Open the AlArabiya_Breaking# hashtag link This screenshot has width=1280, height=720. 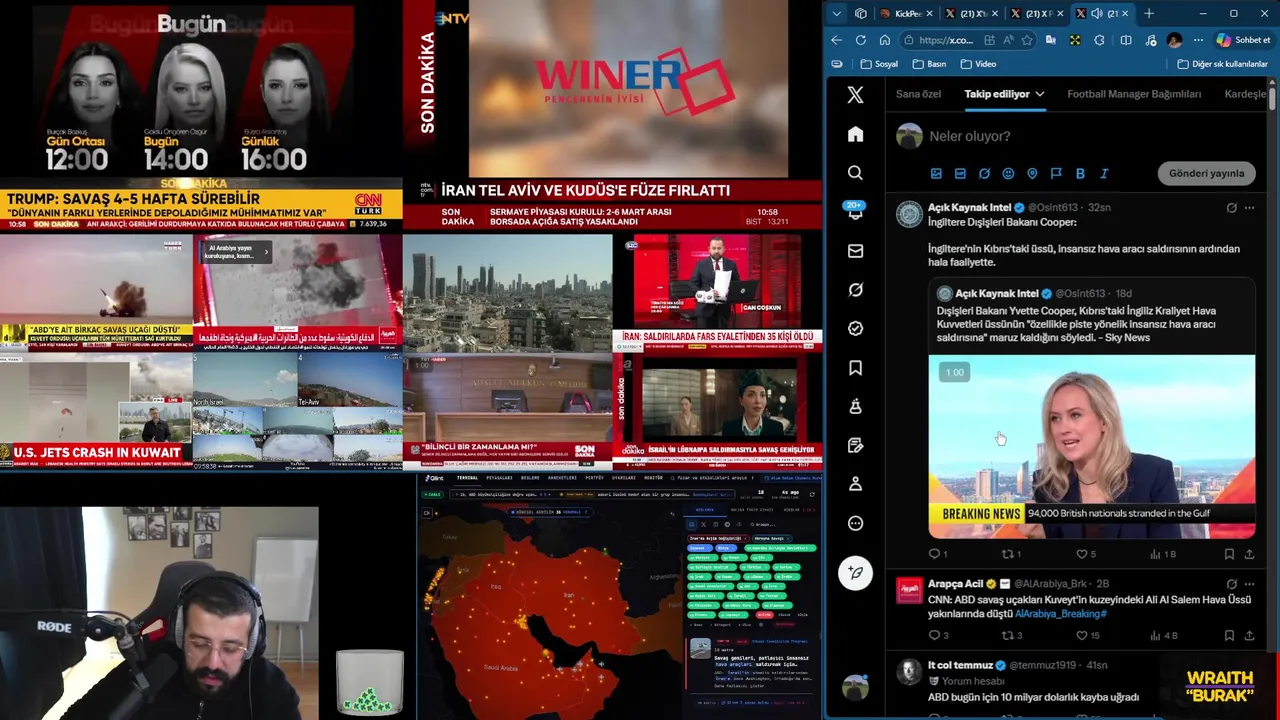(1060, 613)
